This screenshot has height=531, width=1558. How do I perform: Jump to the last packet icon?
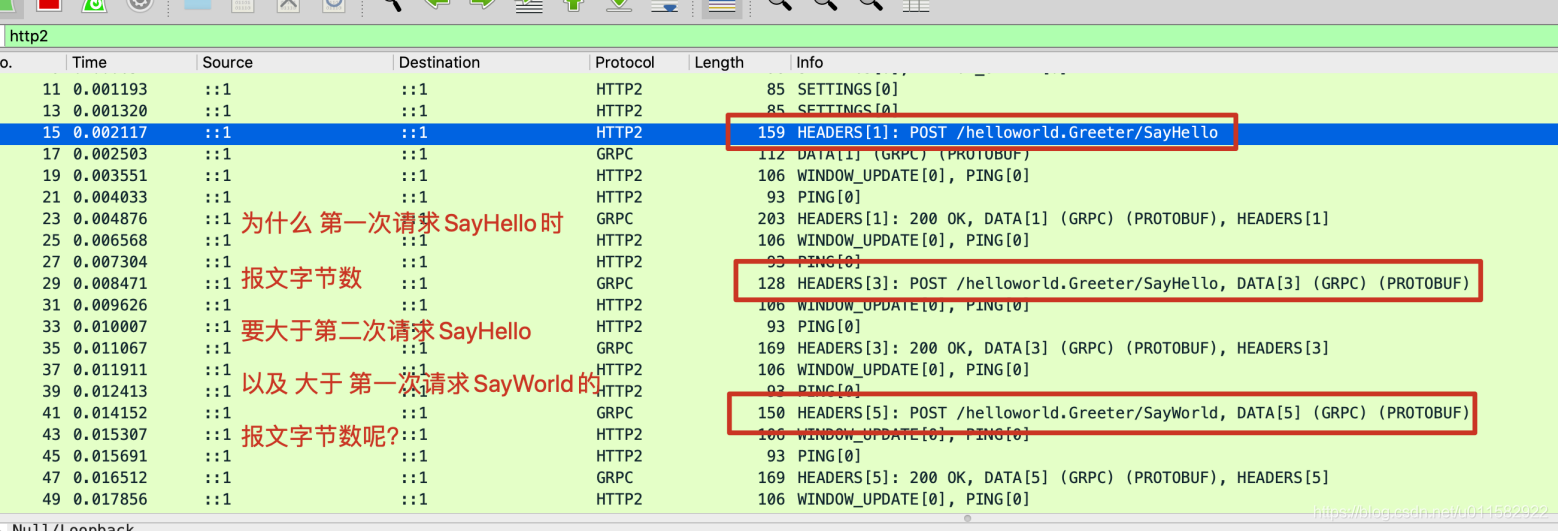pos(620,4)
